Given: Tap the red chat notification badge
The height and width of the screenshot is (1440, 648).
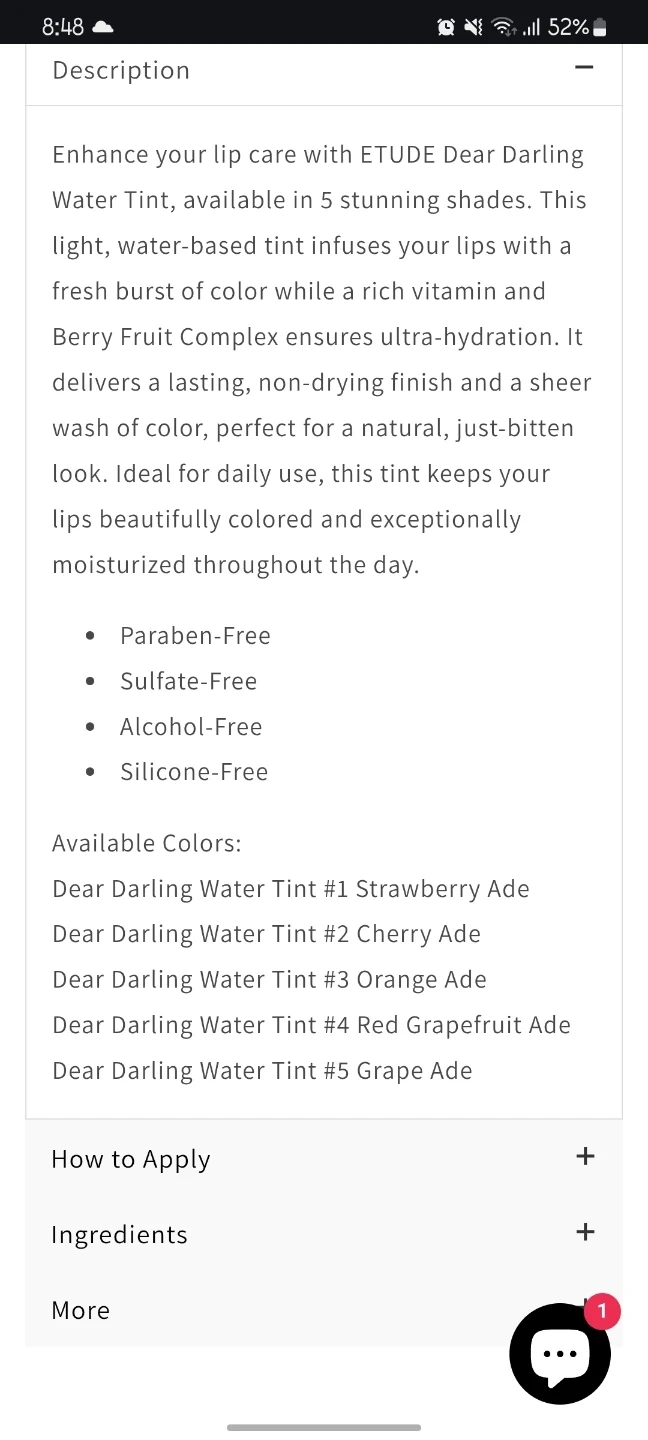Looking at the screenshot, I should pos(602,1311).
